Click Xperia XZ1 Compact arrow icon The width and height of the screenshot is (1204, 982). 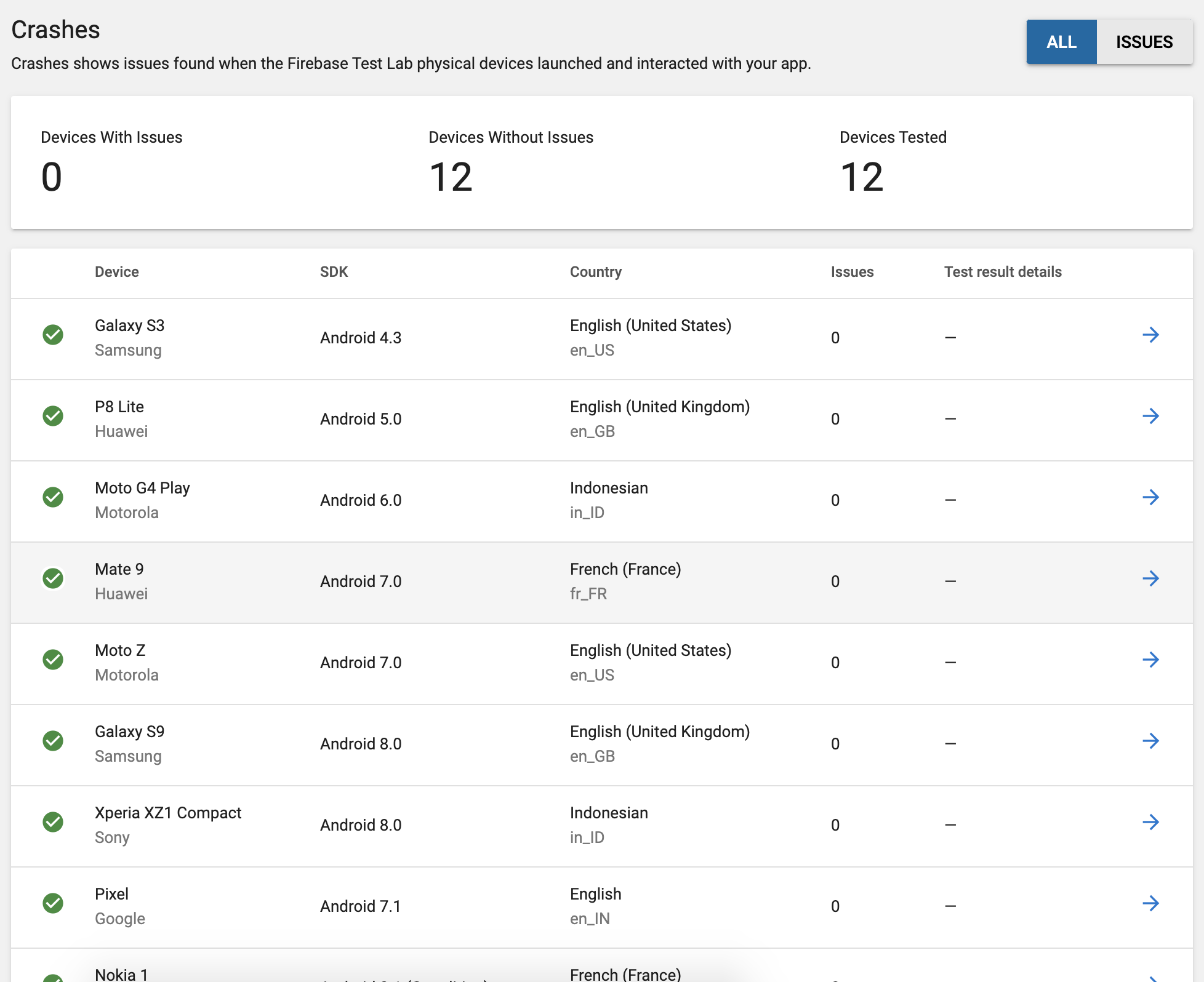coord(1150,823)
